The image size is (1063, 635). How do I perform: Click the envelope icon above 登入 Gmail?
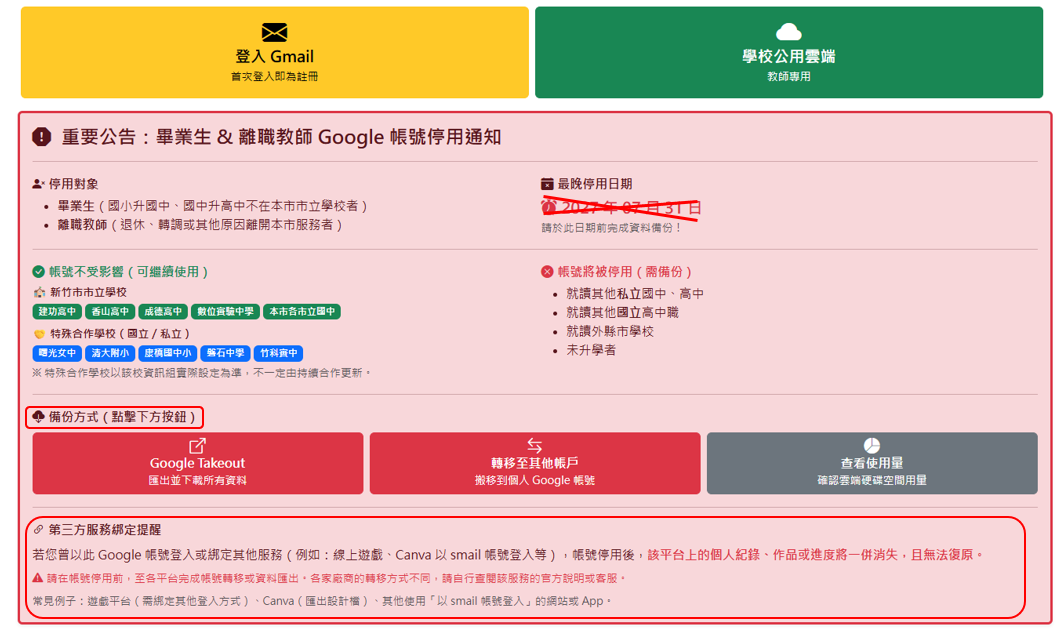[274, 32]
